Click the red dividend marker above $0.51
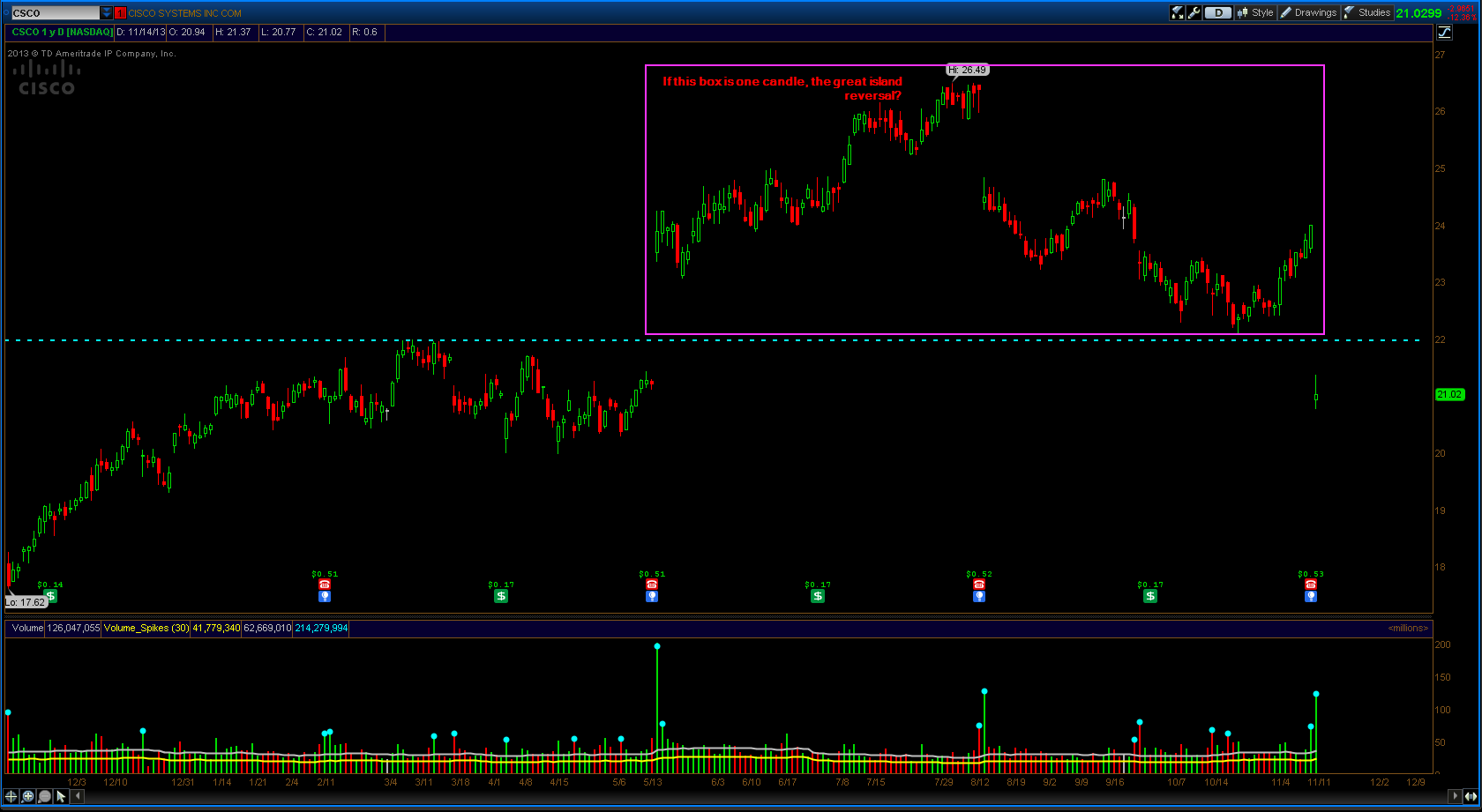1482x812 pixels. (x=325, y=584)
